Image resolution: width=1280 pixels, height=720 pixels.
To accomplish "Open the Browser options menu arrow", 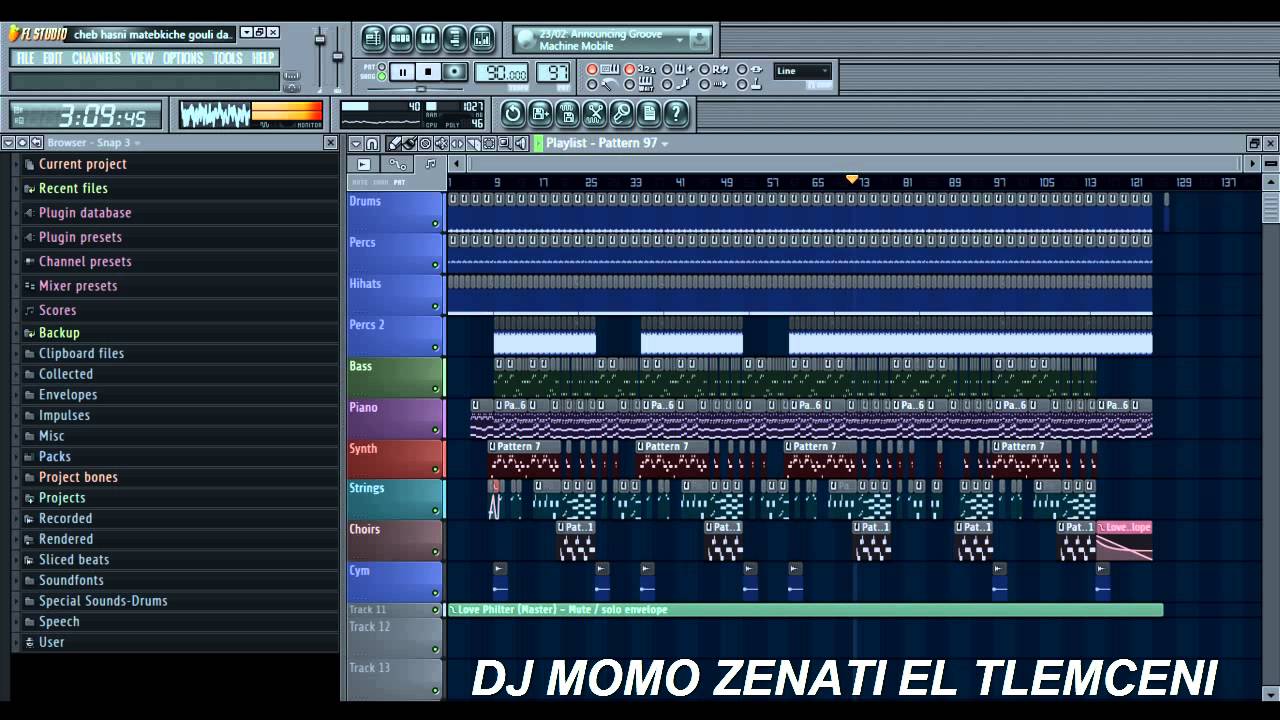I will (x=8, y=143).
